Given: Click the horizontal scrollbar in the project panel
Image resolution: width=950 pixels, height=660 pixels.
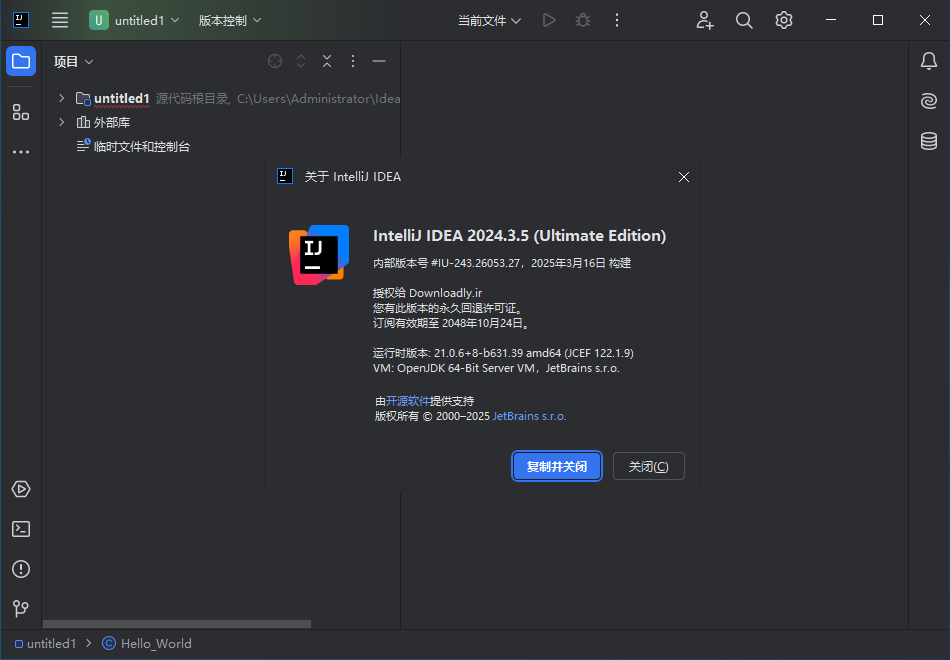Looking at the screenshot, I should tap(177, 624).
